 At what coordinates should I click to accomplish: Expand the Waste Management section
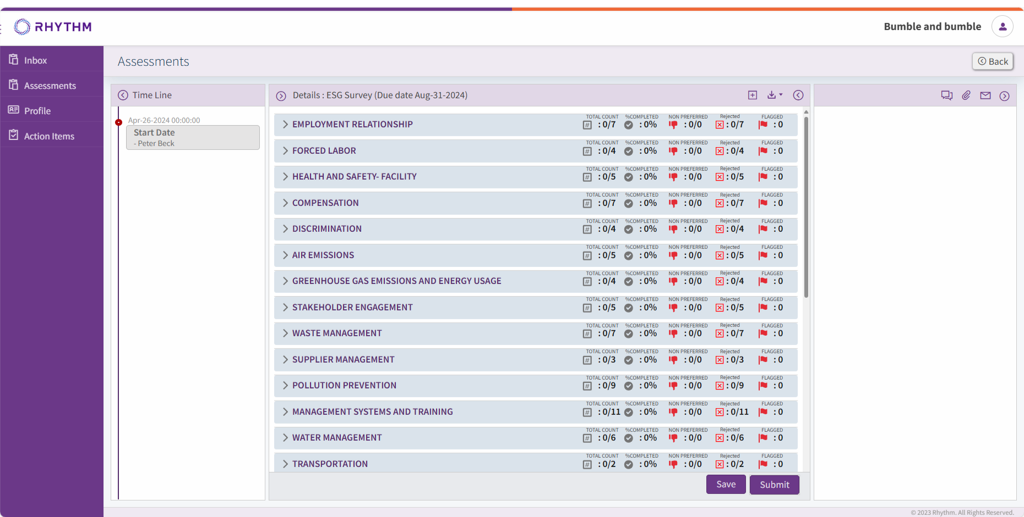point(285,333)
